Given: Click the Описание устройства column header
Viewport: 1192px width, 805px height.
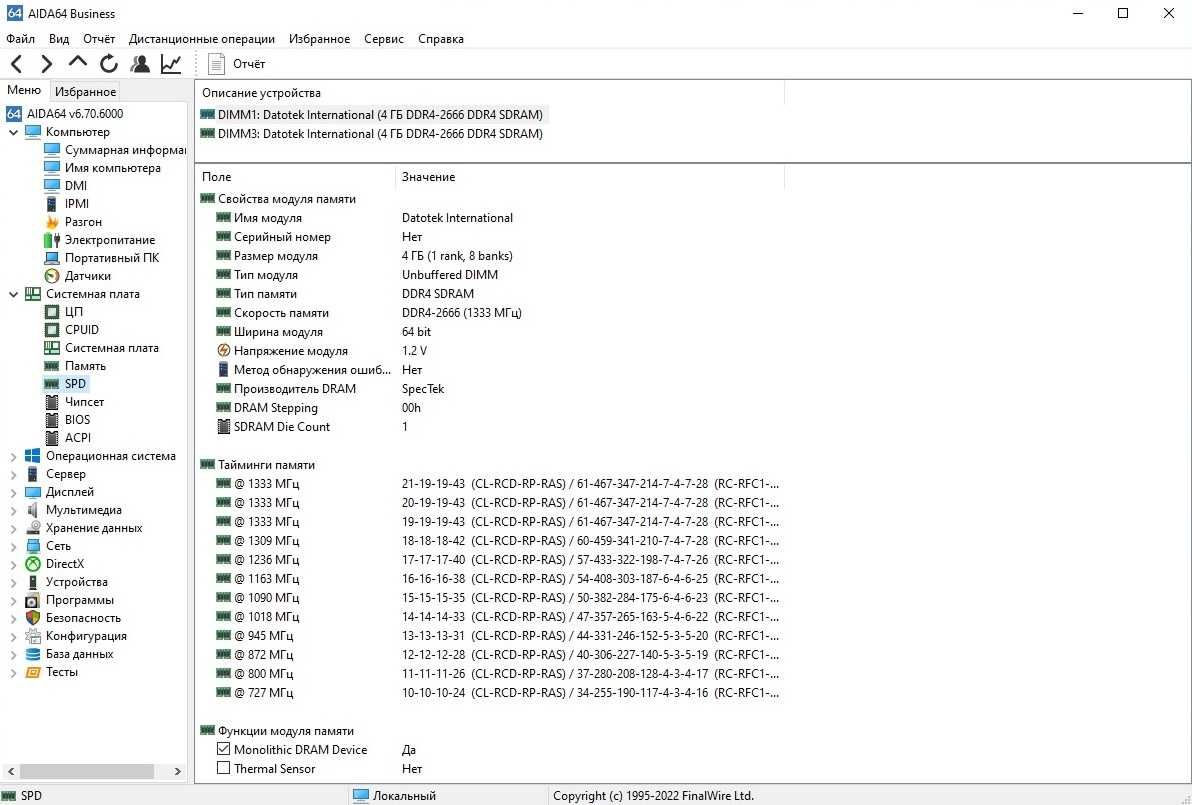Looking at the screenshot, I should click(x=490, y=93).
